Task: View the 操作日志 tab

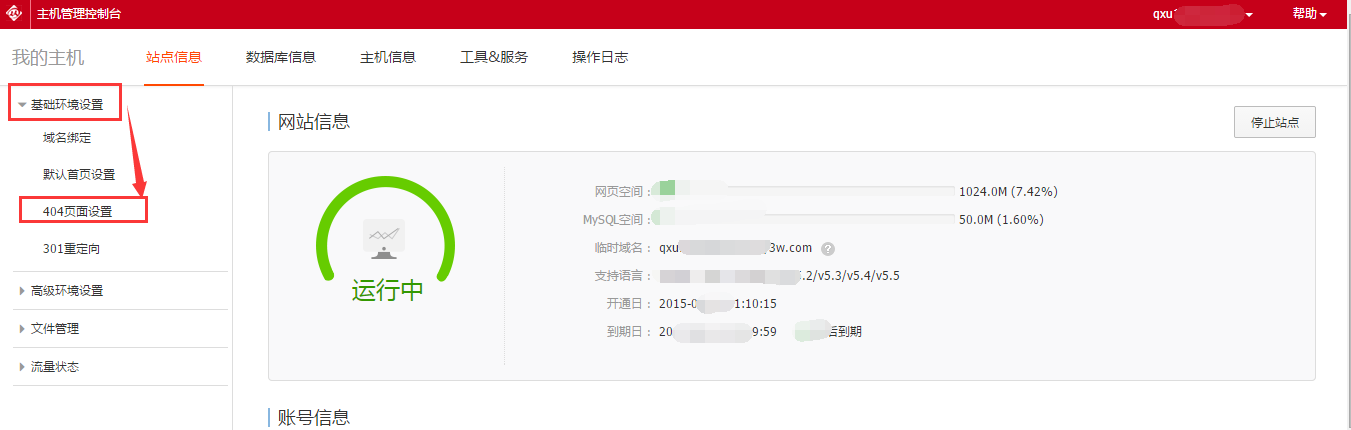Action: click(x=600, y=57)
